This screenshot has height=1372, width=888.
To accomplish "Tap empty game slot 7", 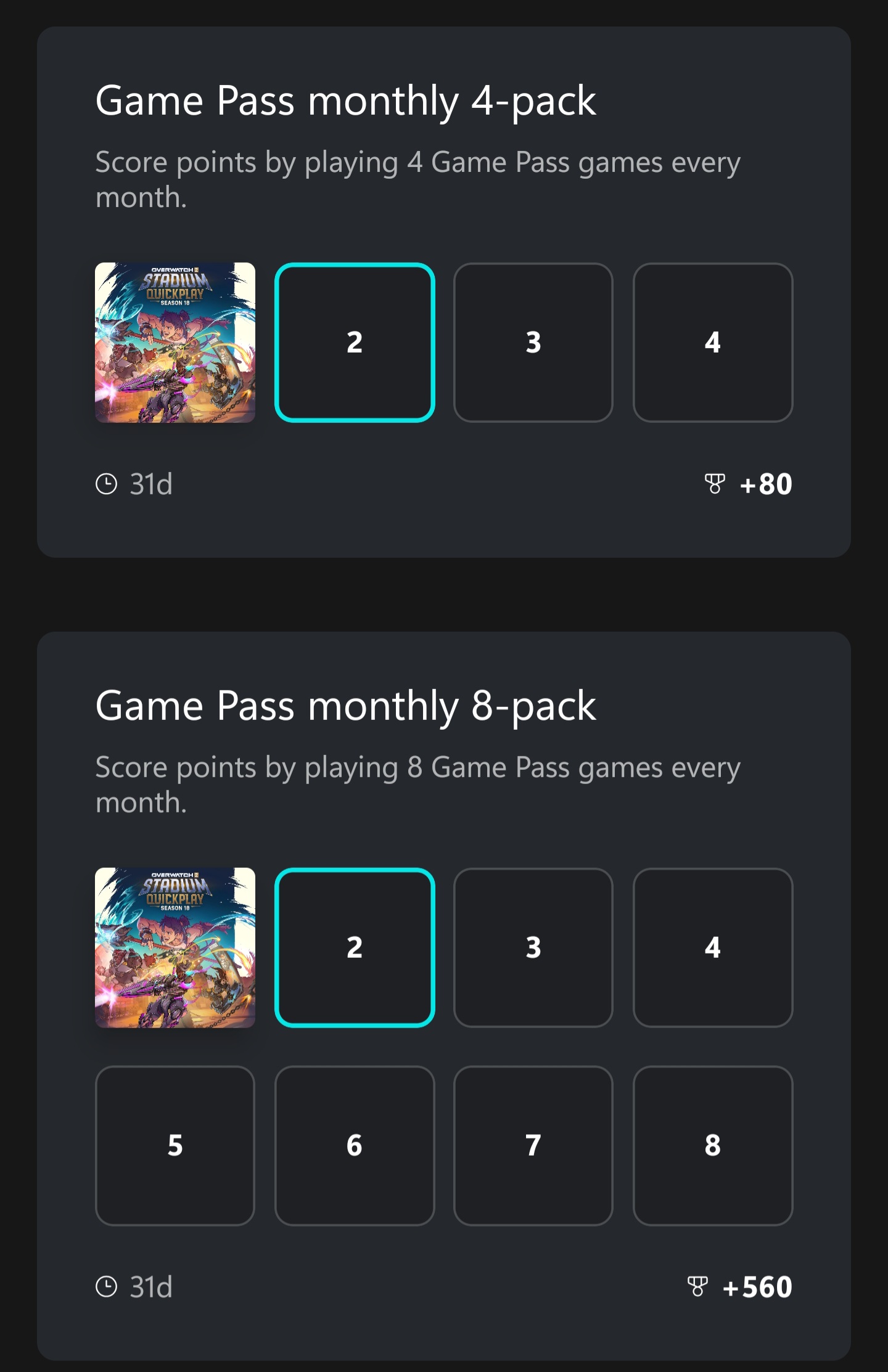I will [533, 1146].
